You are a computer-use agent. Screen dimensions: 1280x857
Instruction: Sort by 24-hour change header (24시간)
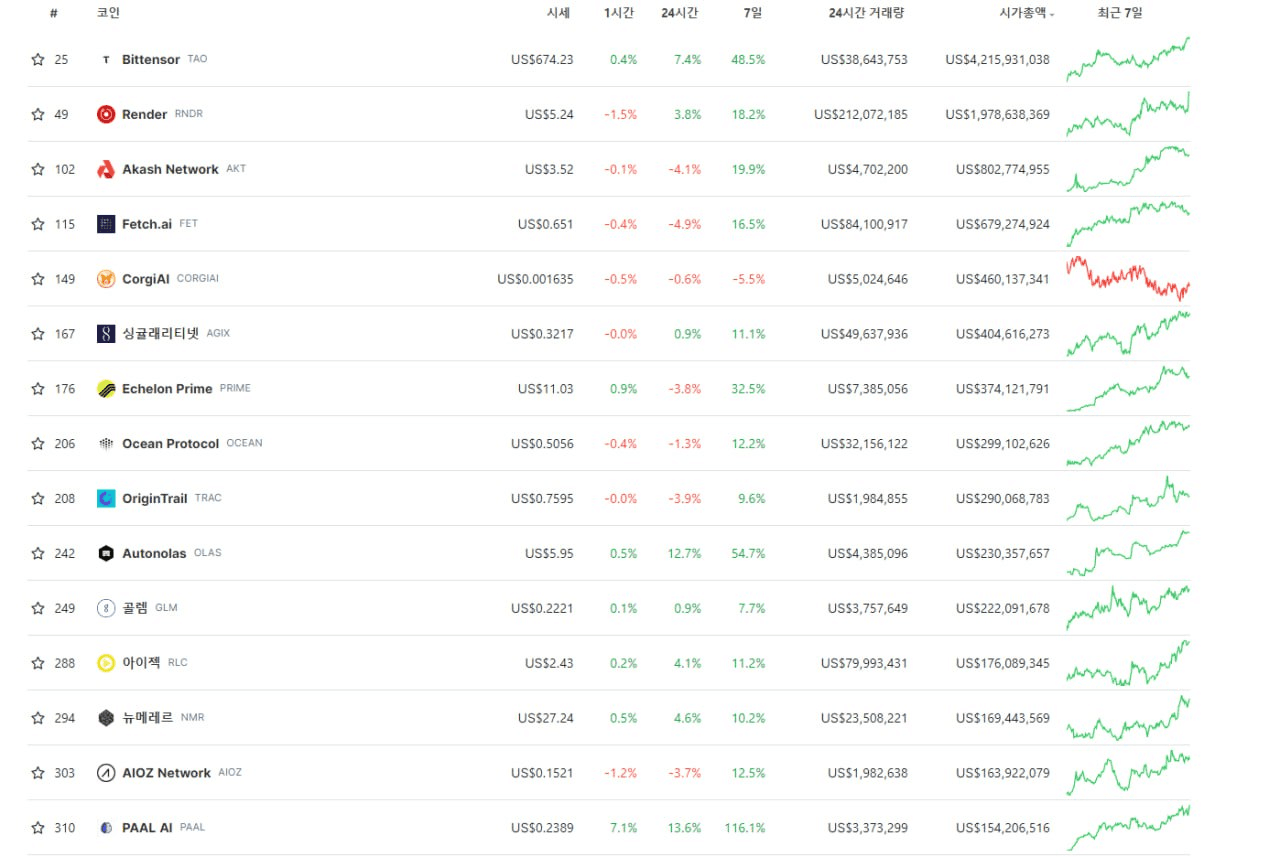(x=680, y=13)
